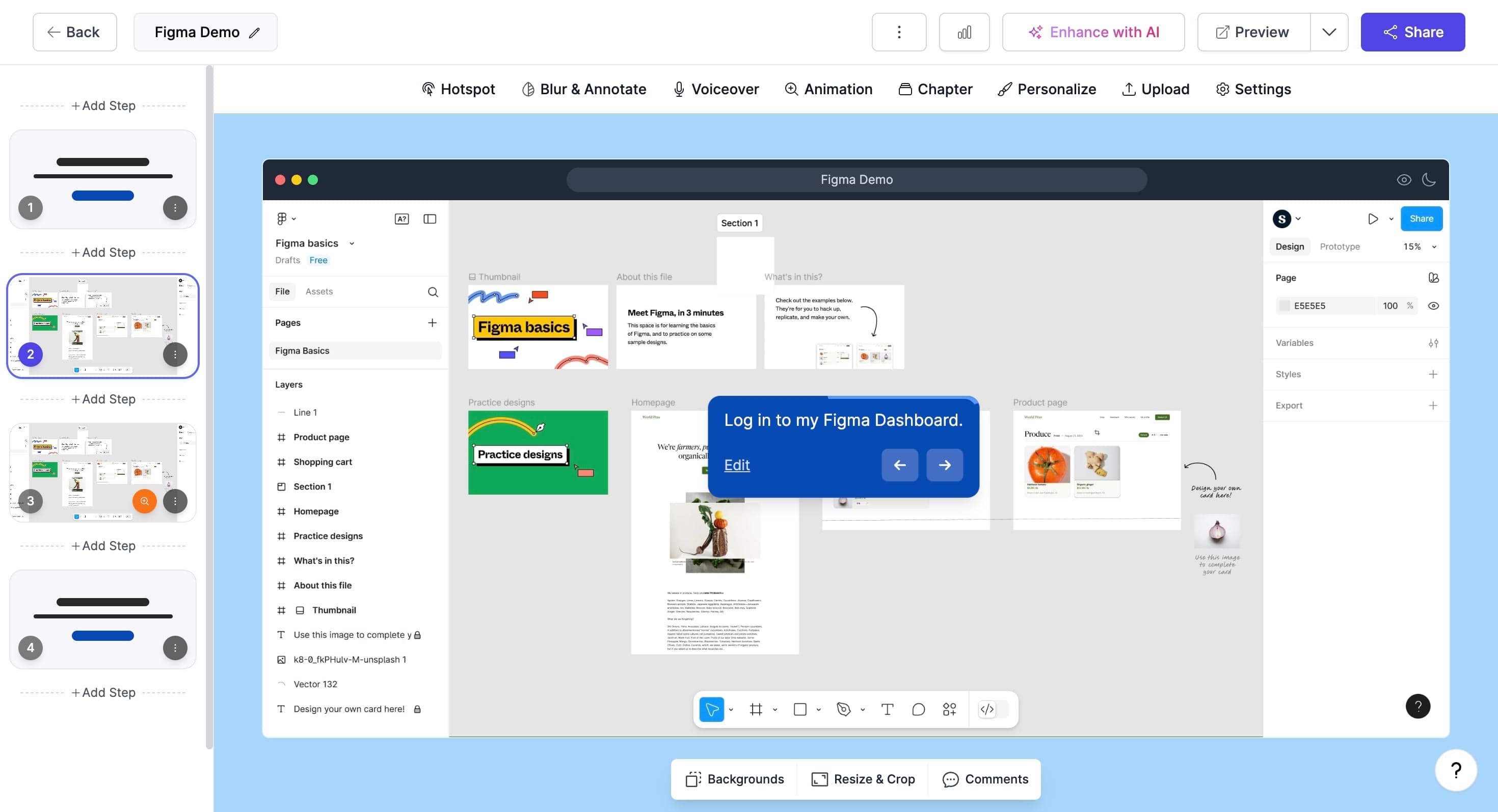Go to previous step with left arrow
The width and height of the screenshot is (1498, 812).
coord(900,465)
